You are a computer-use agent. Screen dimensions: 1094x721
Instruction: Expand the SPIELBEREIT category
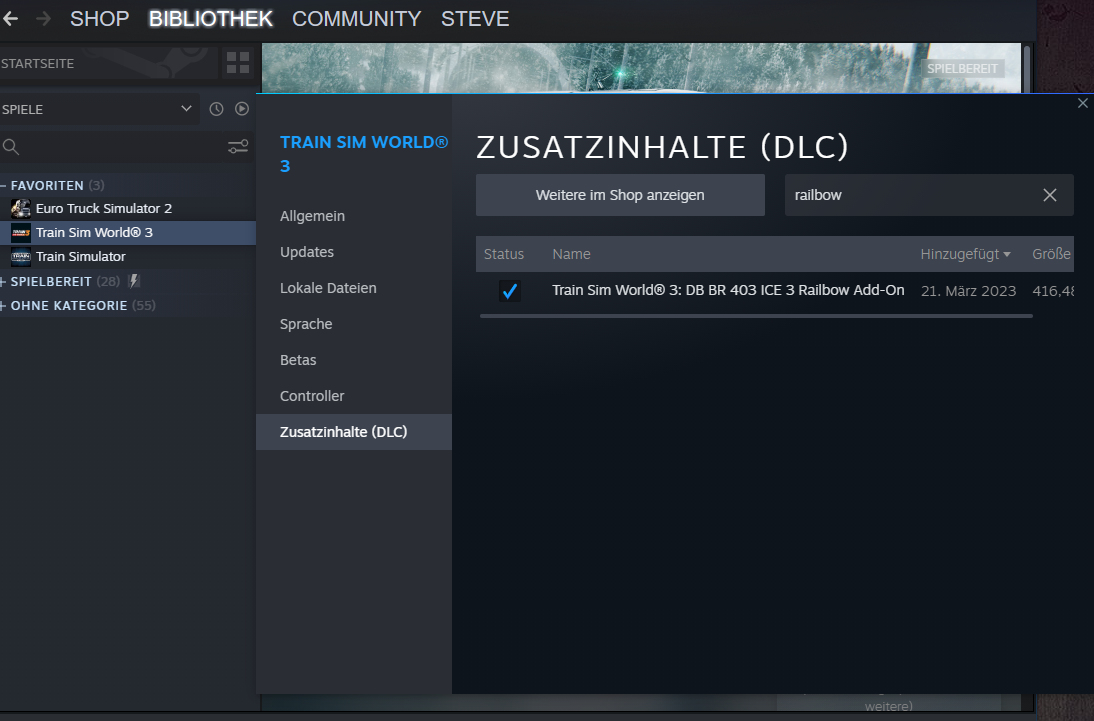tap(3, 281)
